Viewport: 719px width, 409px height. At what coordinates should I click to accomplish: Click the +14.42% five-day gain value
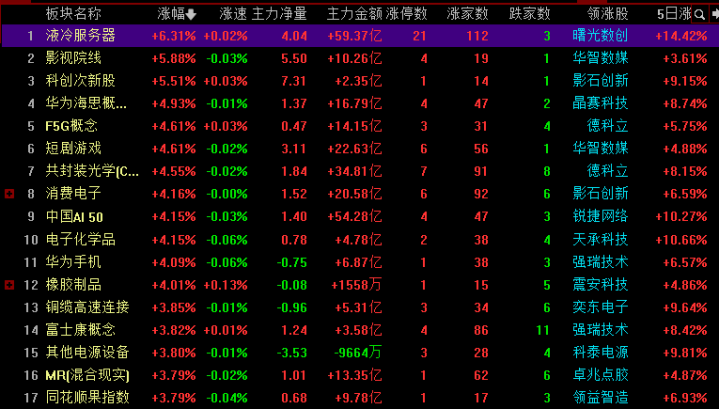(x=681, y=36)
